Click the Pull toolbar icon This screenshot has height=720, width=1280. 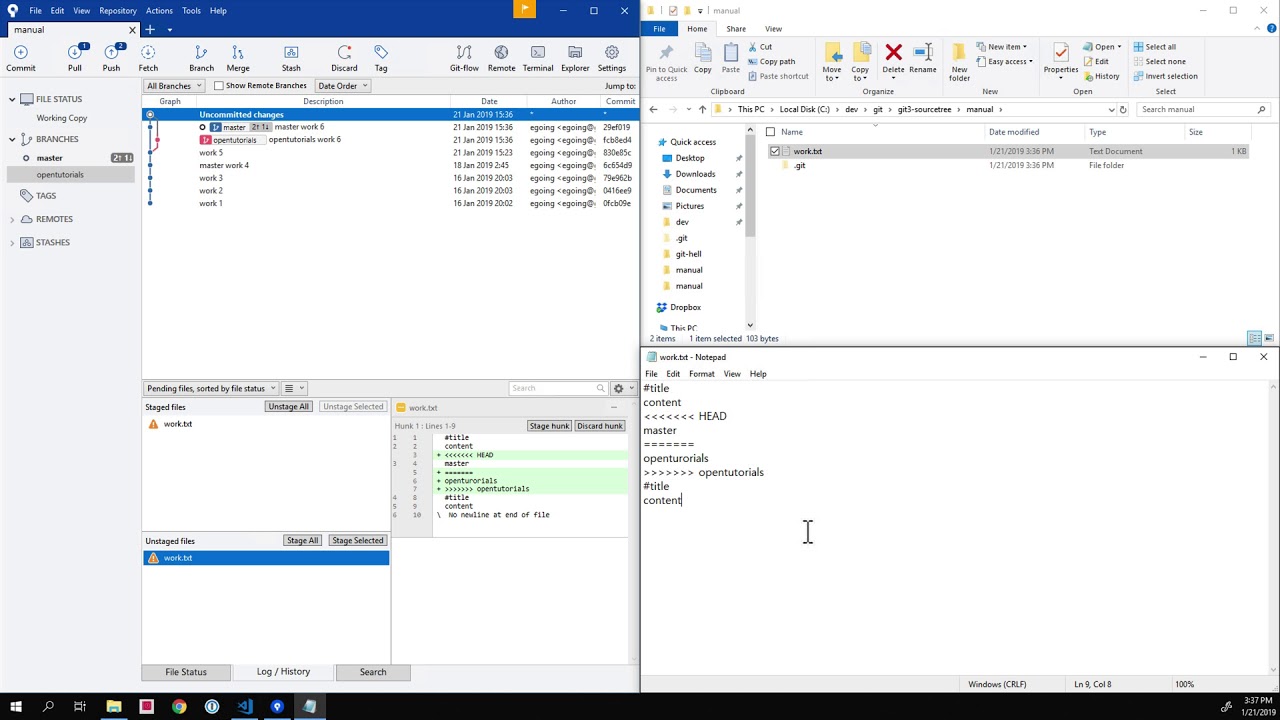point(75,58)
